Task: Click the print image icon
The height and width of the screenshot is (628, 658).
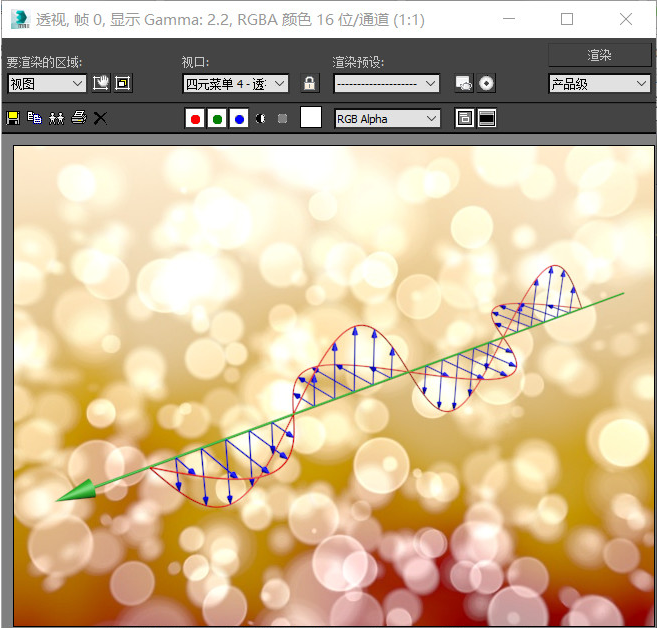Action: click(78, 118)
